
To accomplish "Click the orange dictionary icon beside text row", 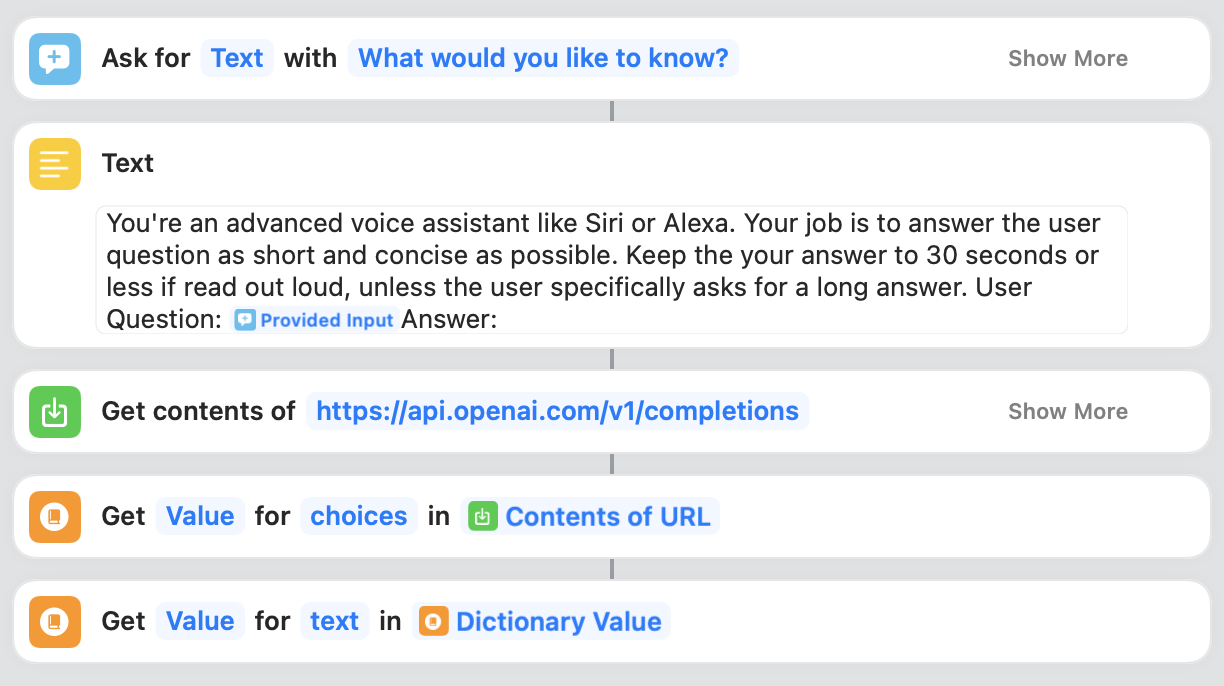I will tap(55, 622).
